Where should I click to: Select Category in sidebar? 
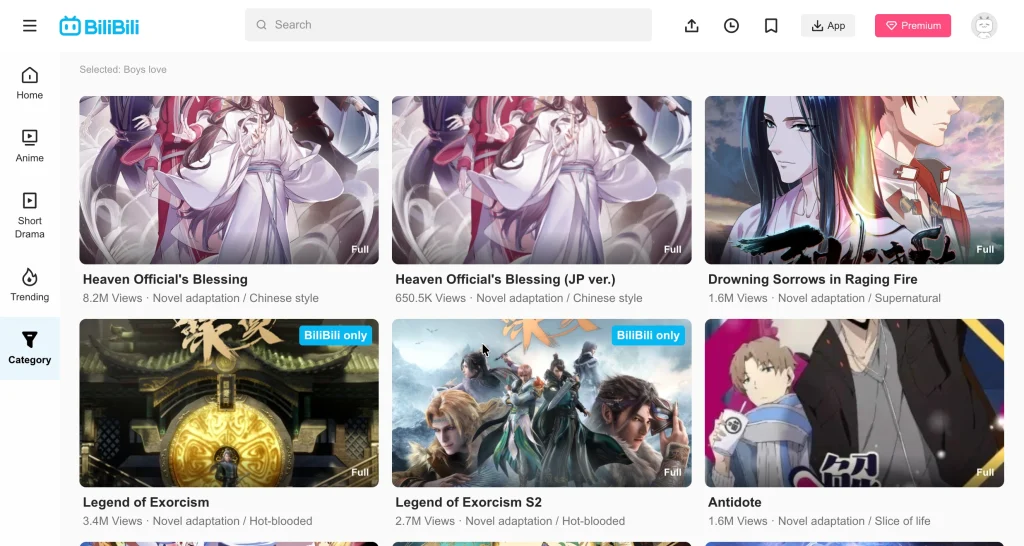click(x=29, y=348)
